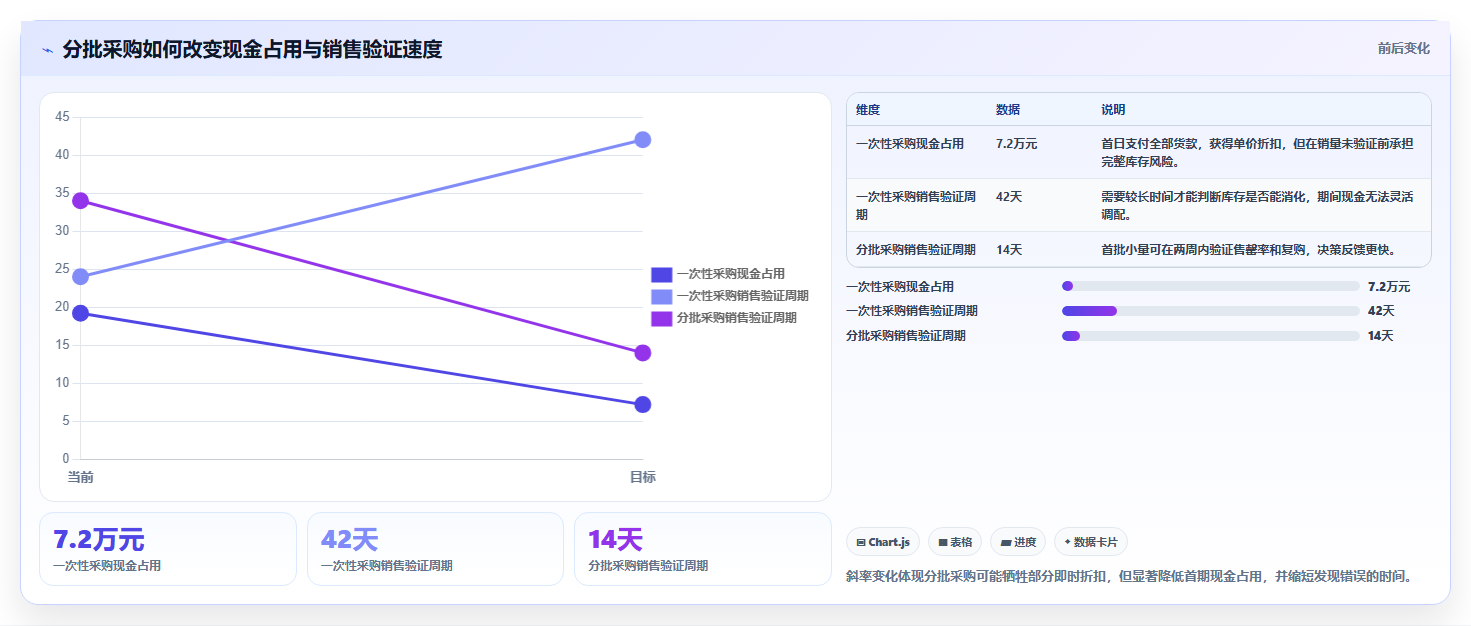Click the 当前 x-axis label
Viewport: 1471px width, 626px height.
(81, 478)
